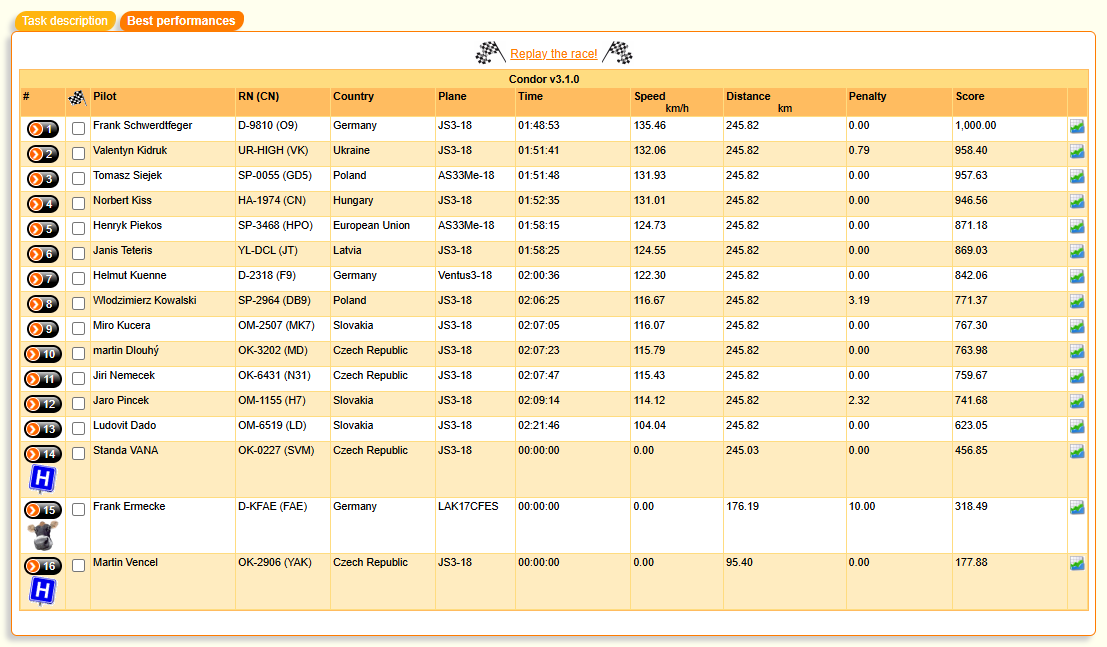Image resolution: width=1107 pixels, height=647 pixels.
Task: Switch to the Task description tab
Action: pyautogui.click(x=65, y=20)
